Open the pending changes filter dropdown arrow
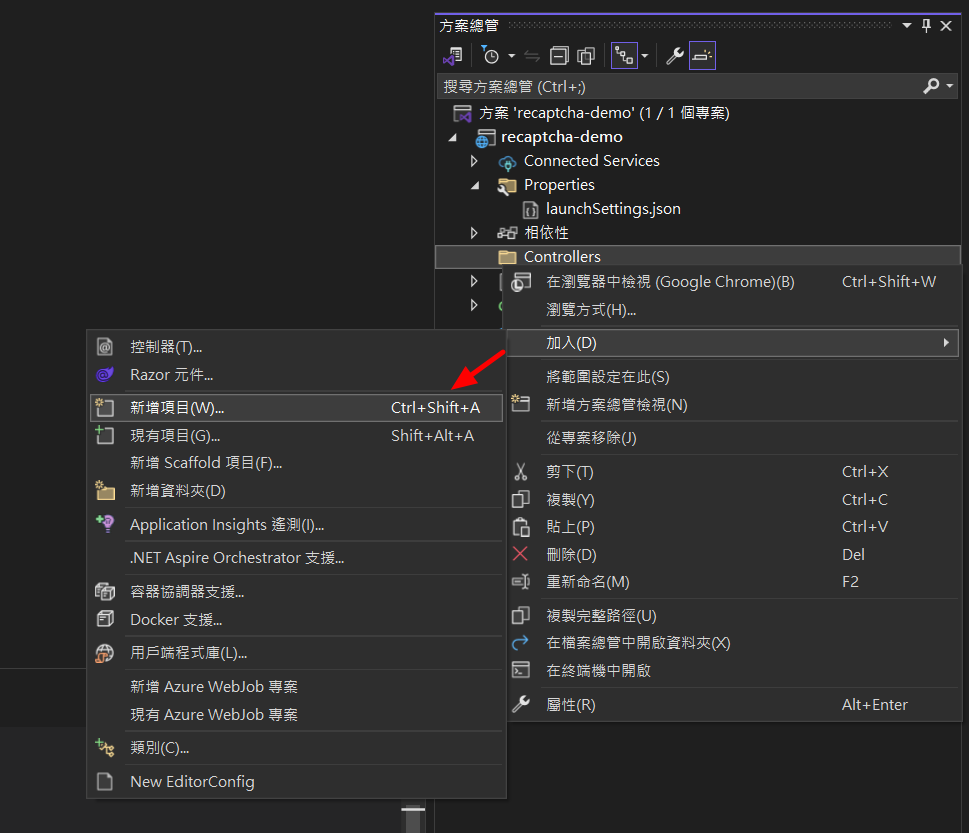The height and width of the screenshot is (833, 969). coord(512,56)
